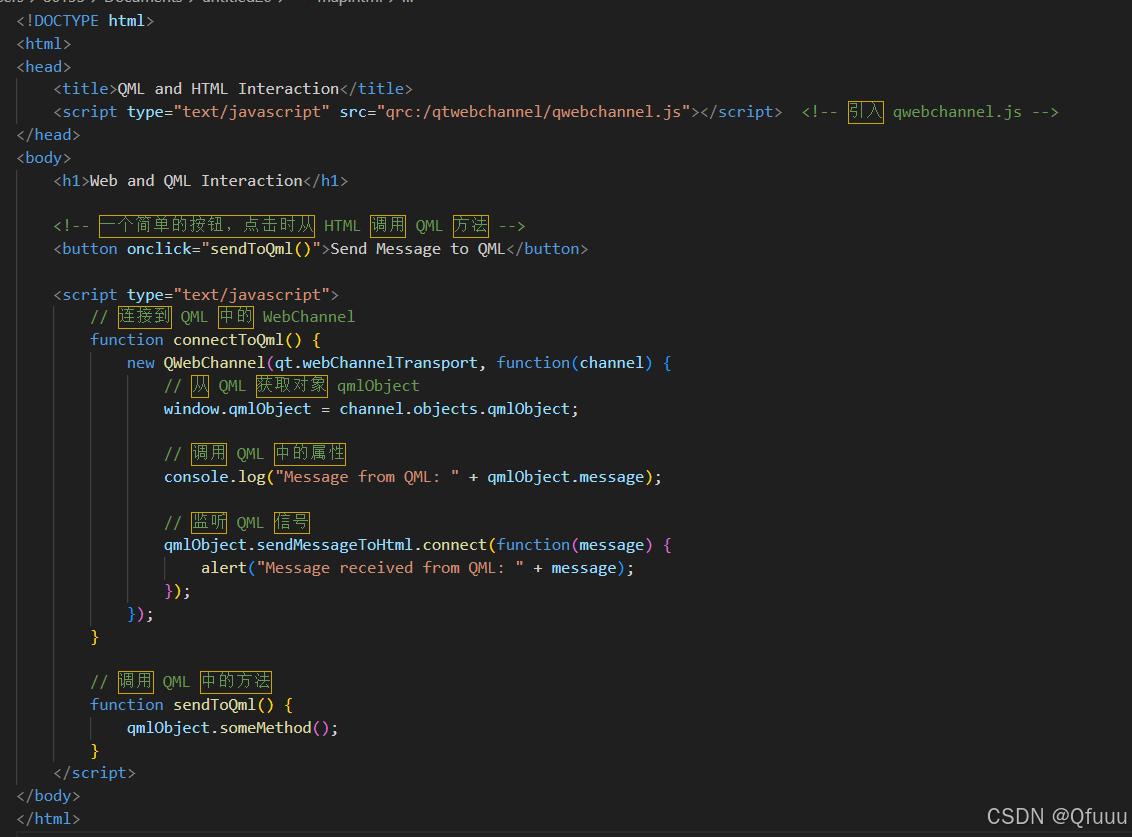
Task: Click the 'message' parameter in function(message)
Action: pyautogui.click(x=611, y=545)
